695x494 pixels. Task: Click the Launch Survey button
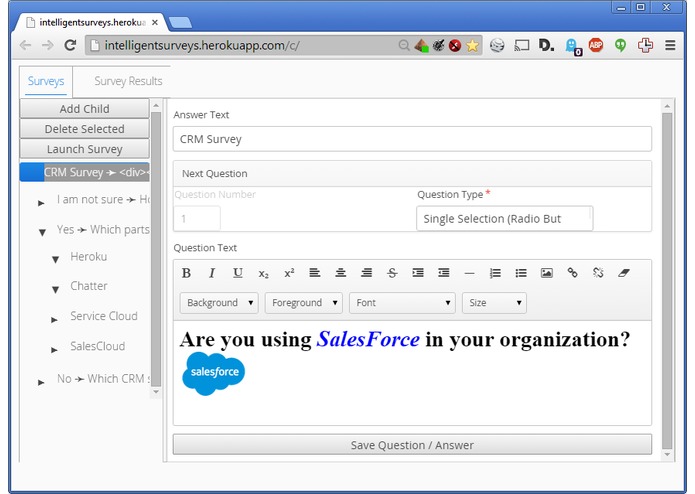pyautogui.click(x=84, y=149)
